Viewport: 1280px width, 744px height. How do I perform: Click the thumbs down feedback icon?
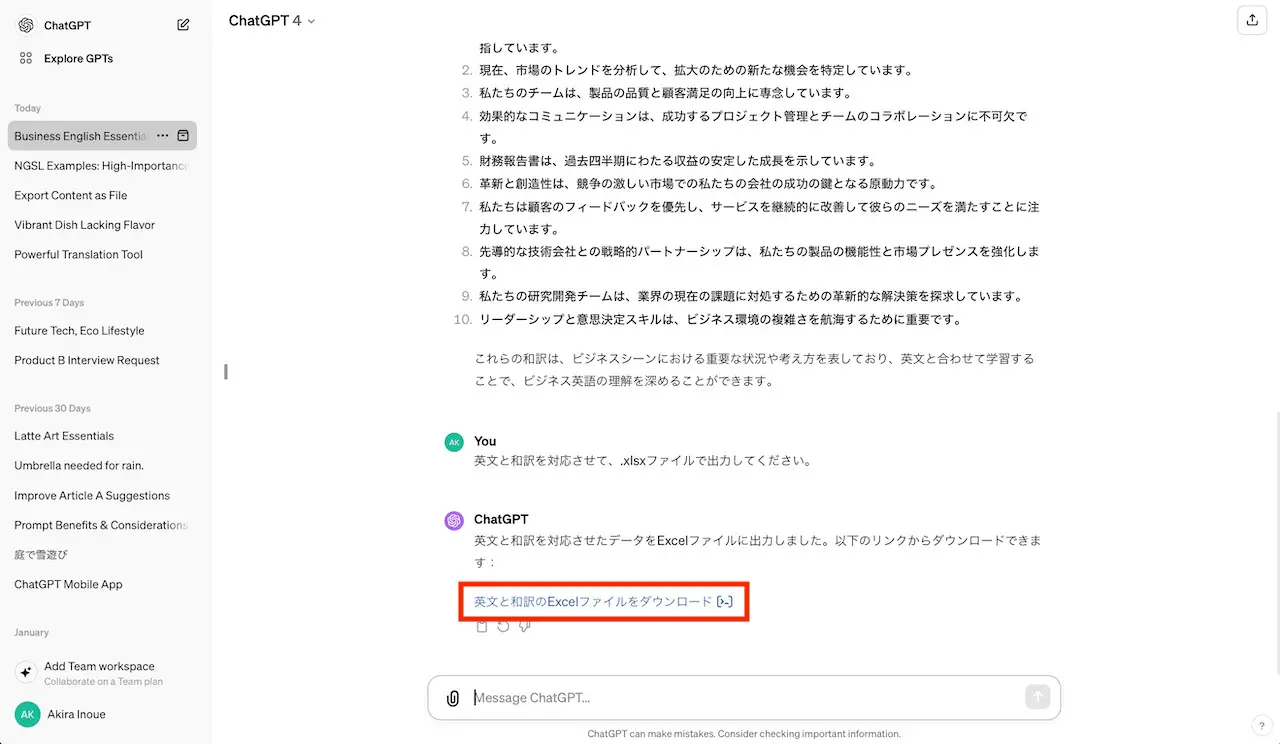click(x=525, y=626)
